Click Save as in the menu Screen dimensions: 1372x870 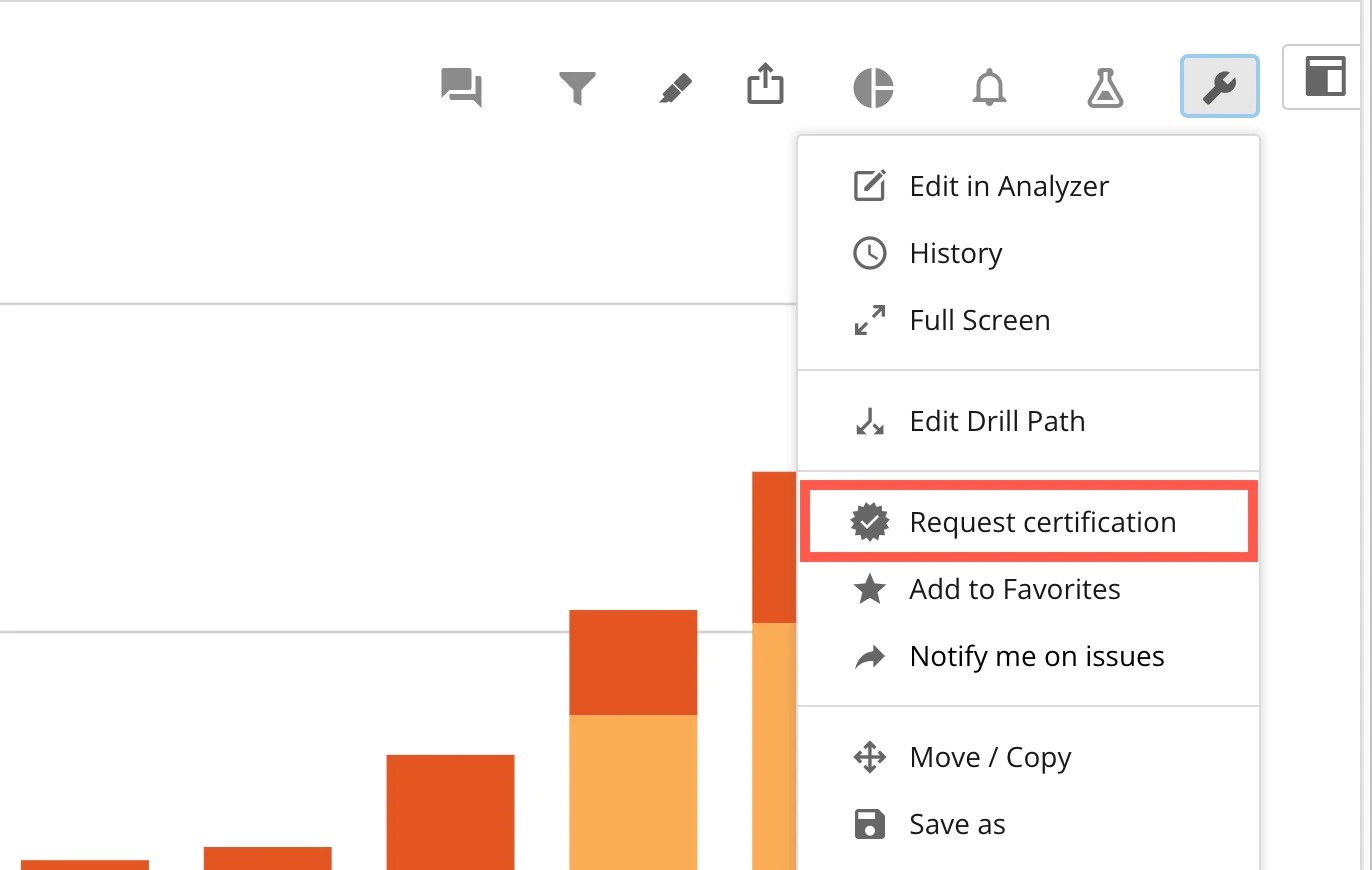pos(1028,824)
